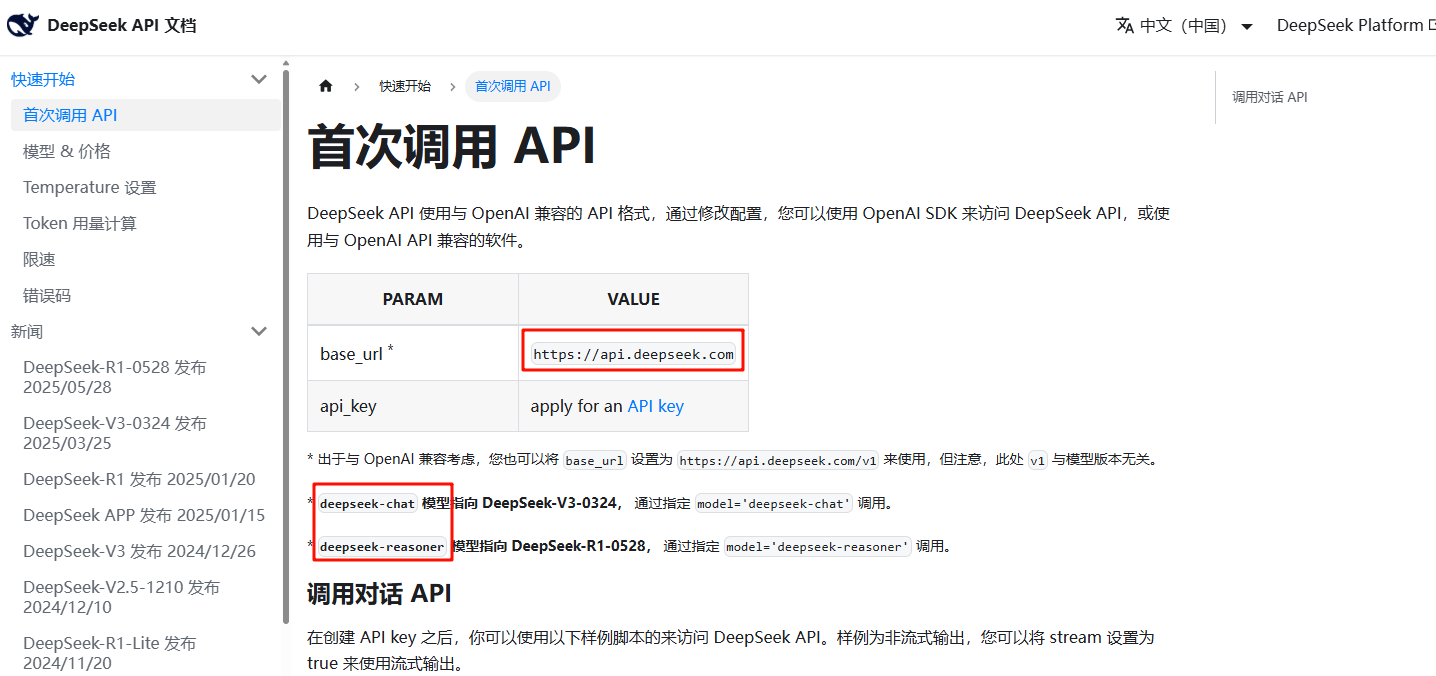Open the 中文（中国）language dropdown
Viewport: 1436px width, 676px height.
pyautogui.click(x=1184, y=26)
